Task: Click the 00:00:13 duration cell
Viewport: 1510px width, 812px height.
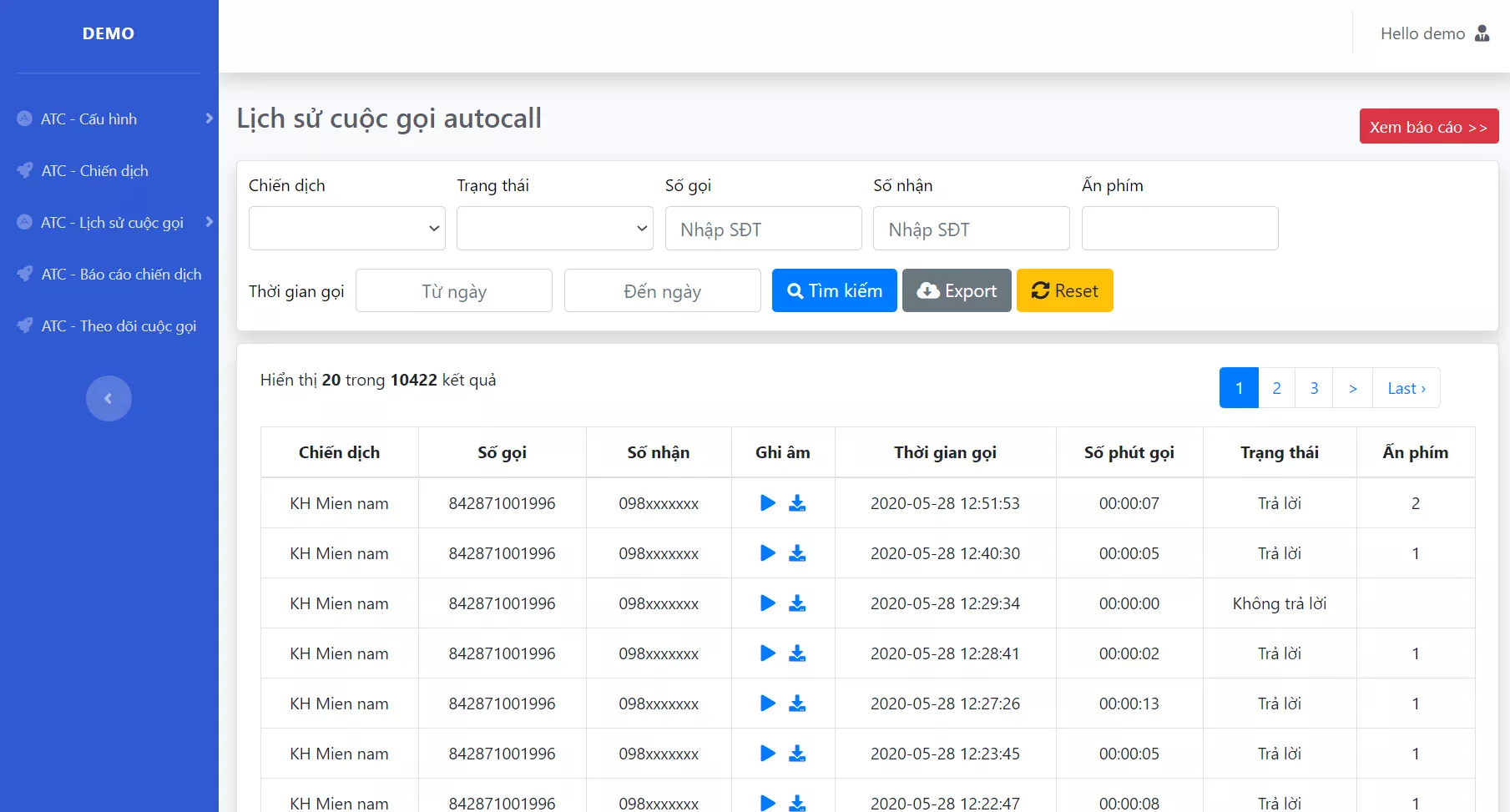Action: (1129, 704)
